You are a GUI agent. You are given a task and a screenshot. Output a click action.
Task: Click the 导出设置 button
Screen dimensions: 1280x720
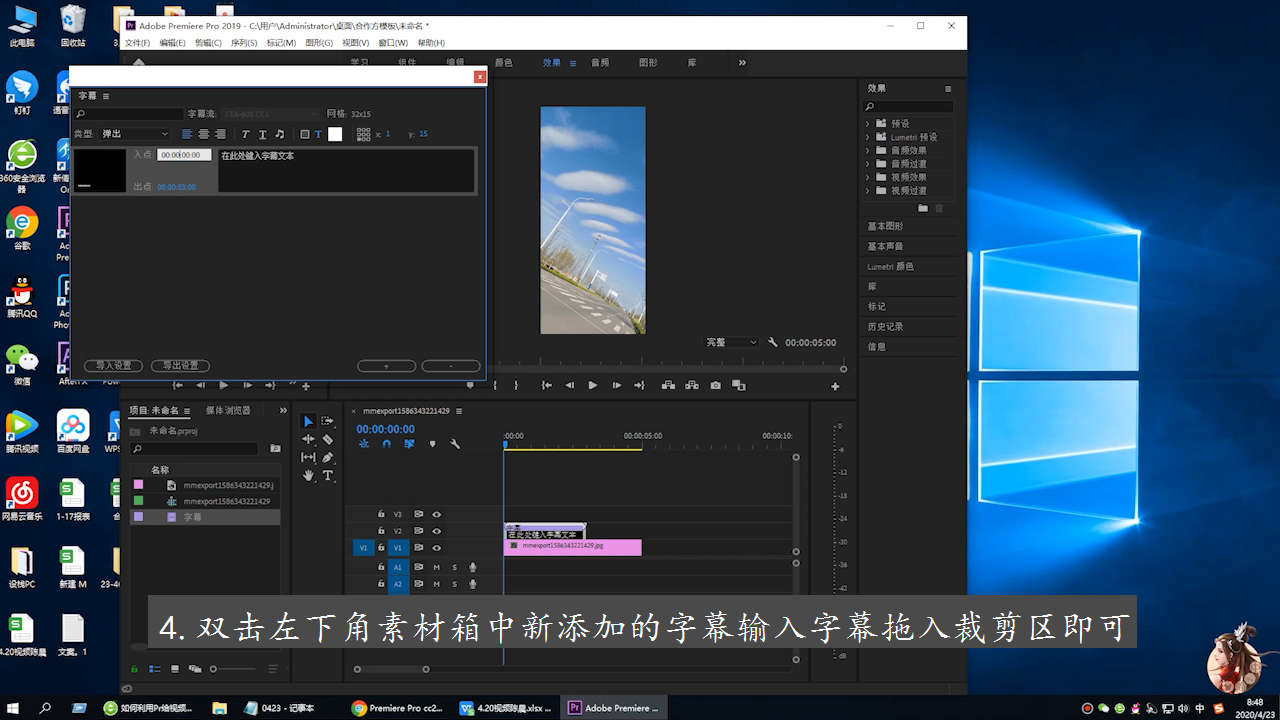click(180, 366)
